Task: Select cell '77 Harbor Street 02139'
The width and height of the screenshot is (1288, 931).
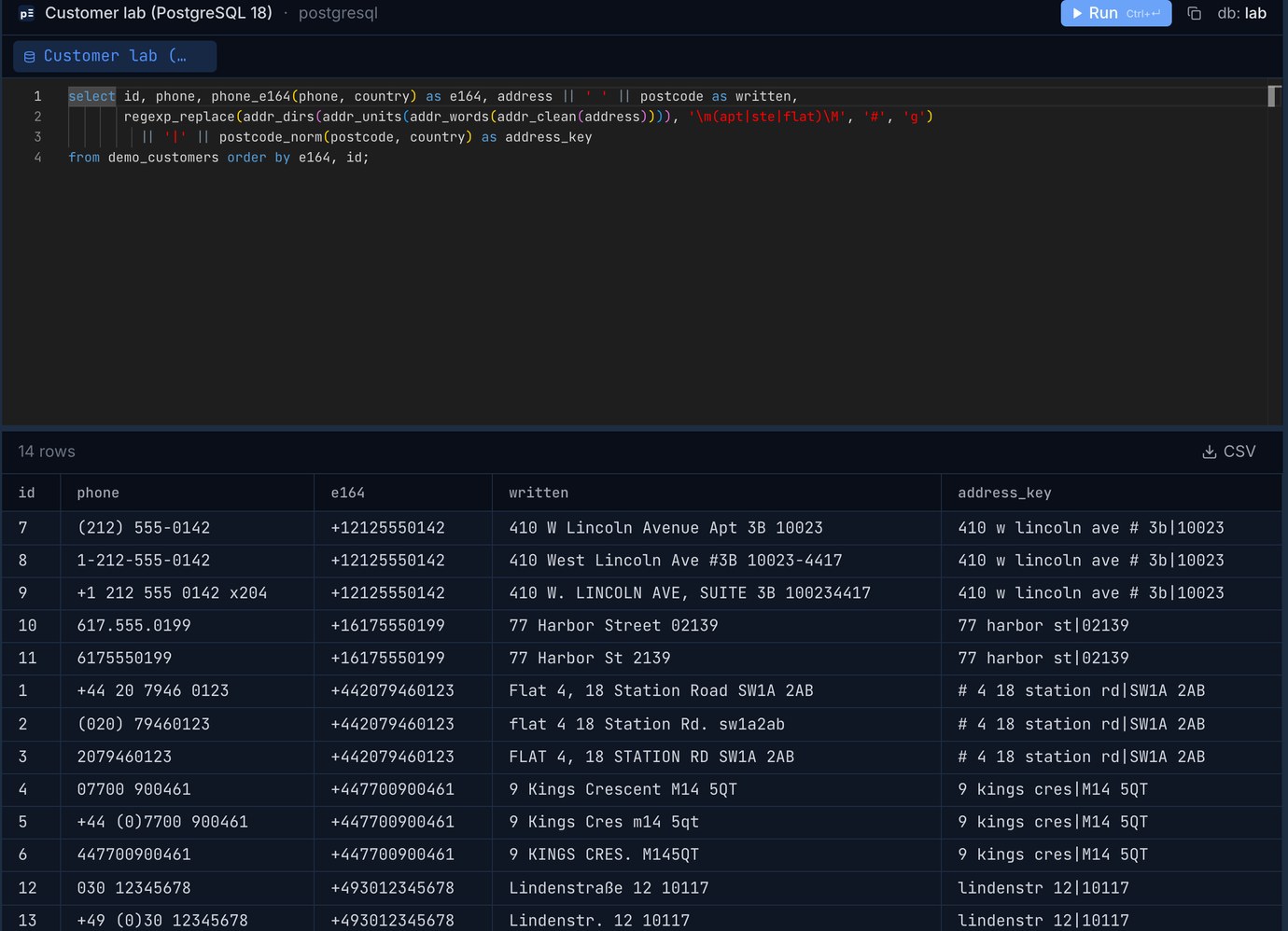Action: [x=716, y=626]
